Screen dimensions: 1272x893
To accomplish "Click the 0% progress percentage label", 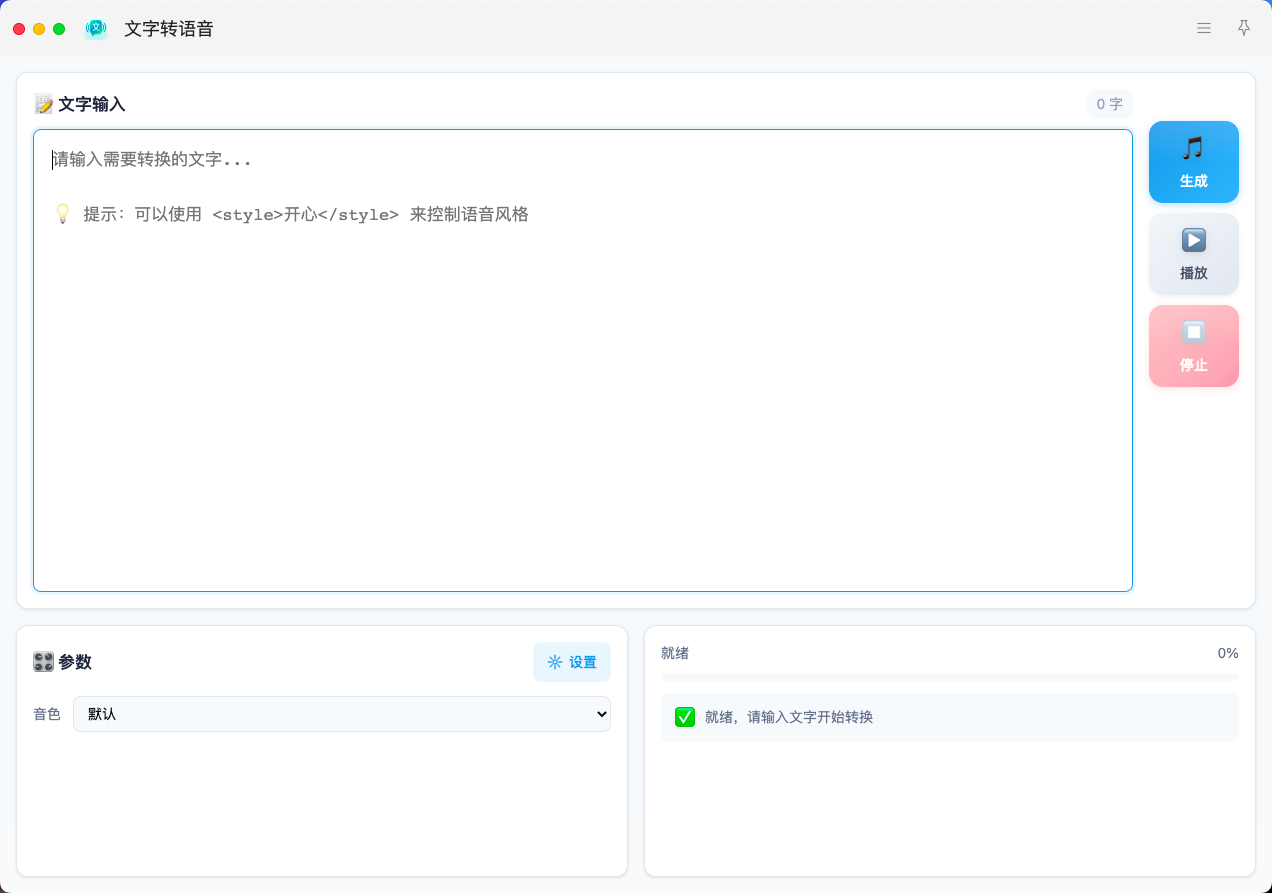I will [x=1227, y=653].
